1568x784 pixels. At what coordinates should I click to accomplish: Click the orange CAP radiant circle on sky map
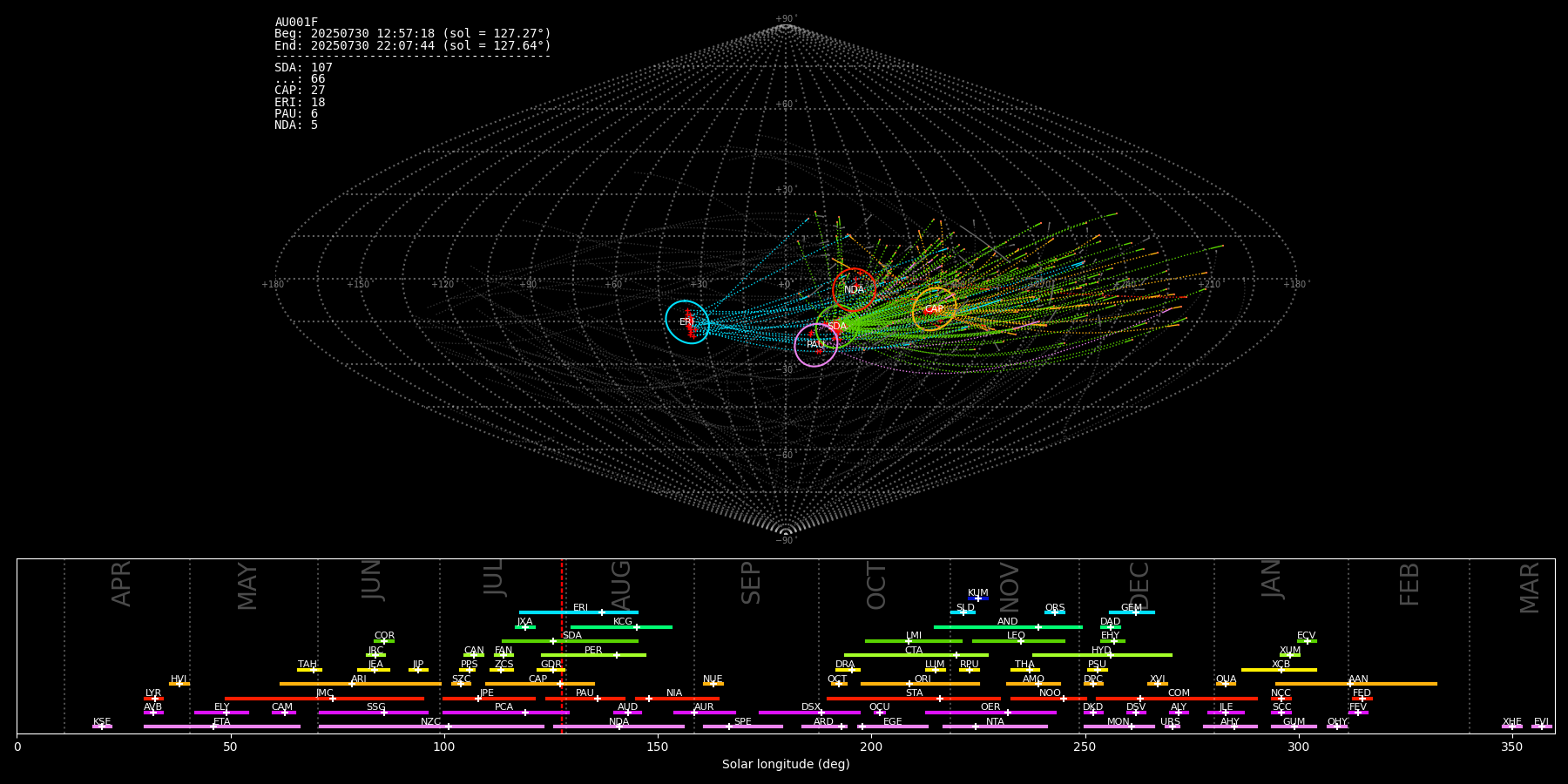tap(934, 308)
